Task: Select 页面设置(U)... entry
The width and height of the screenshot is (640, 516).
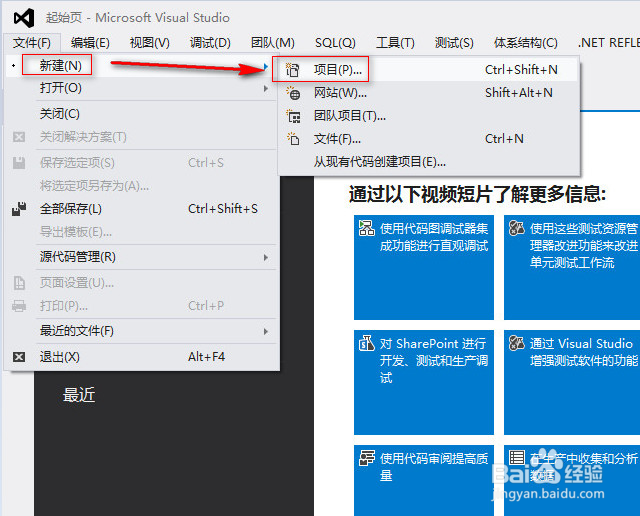Action: click(142, 283)
